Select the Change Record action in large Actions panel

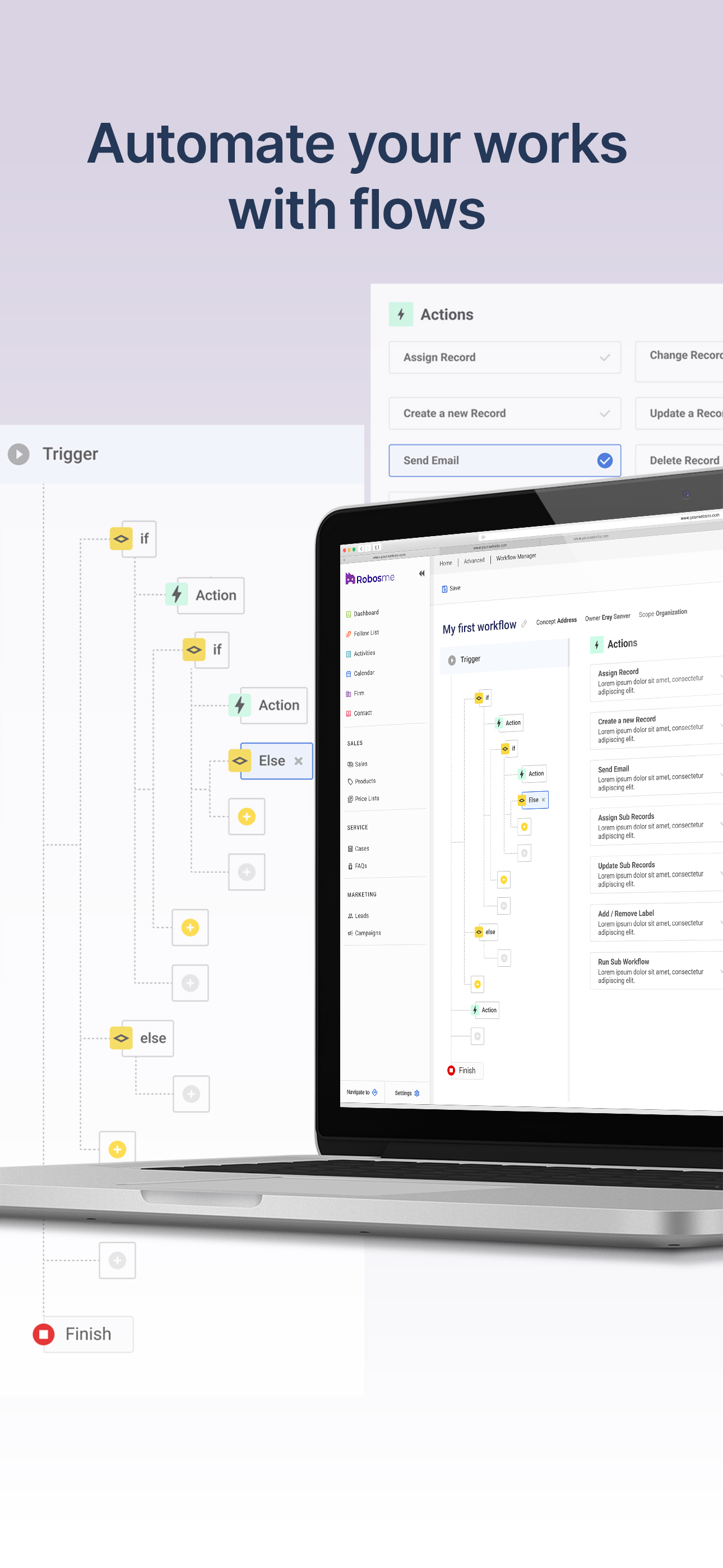[x=679, y=362]
